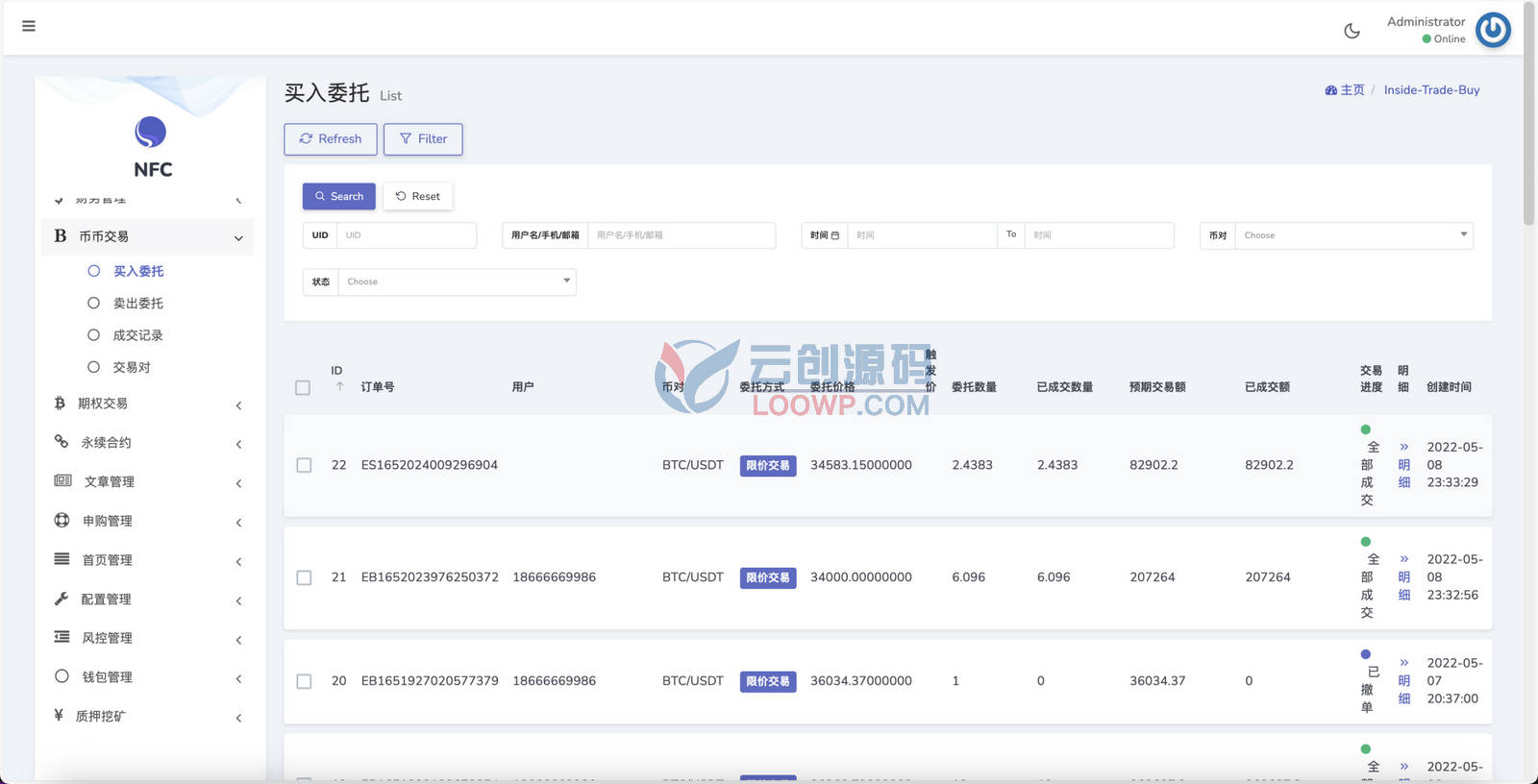Open the 状态 Choose dropdown

pyautogui.click(x=457, y=282)
